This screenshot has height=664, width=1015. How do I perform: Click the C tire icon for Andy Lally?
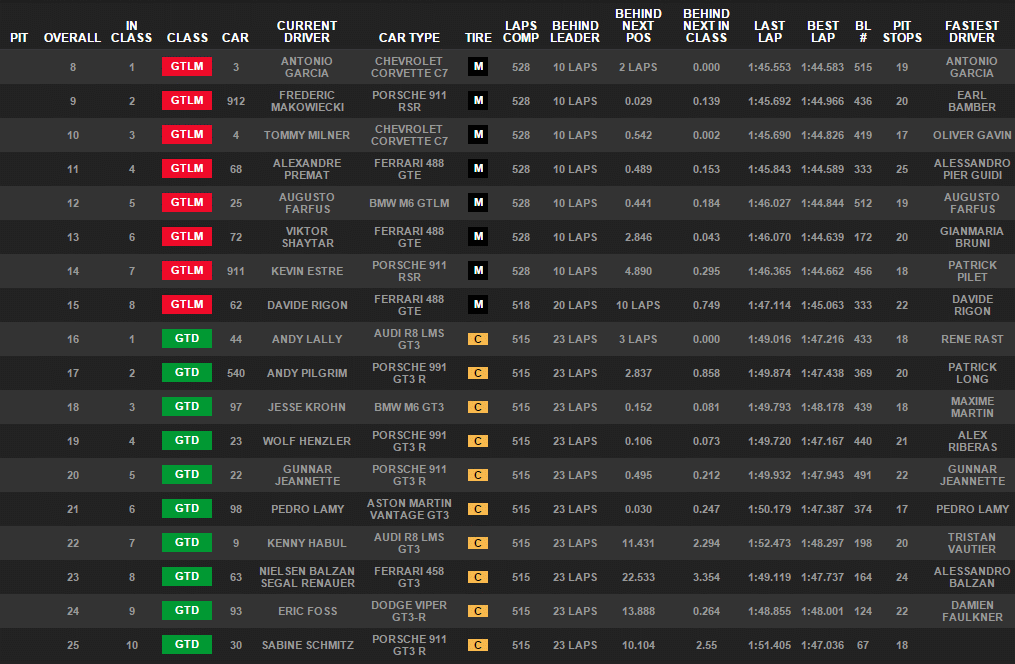[x=478, y=339]
